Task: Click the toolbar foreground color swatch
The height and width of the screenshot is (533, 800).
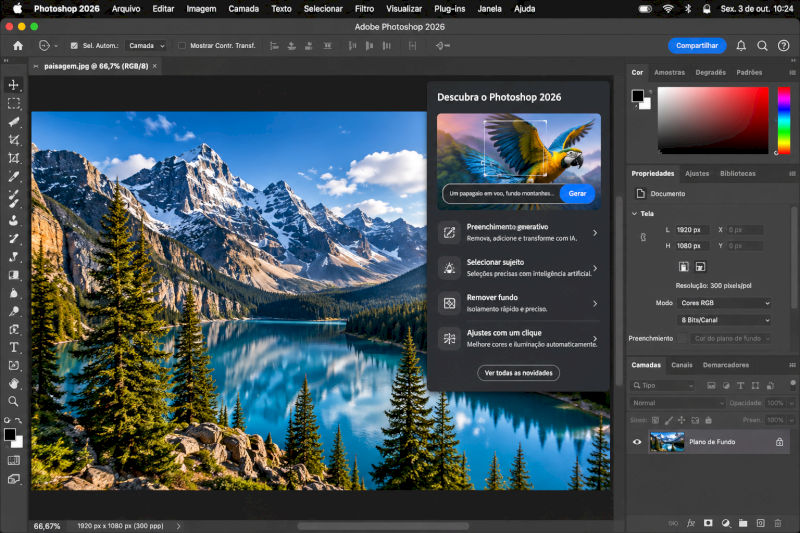Action: coord(9,435)
